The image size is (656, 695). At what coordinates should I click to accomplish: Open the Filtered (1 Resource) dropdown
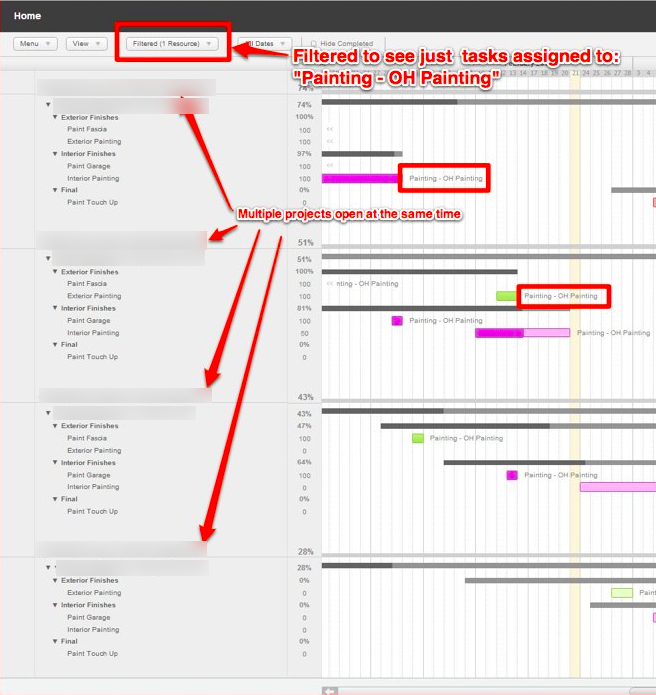click(x=172, y=43)
